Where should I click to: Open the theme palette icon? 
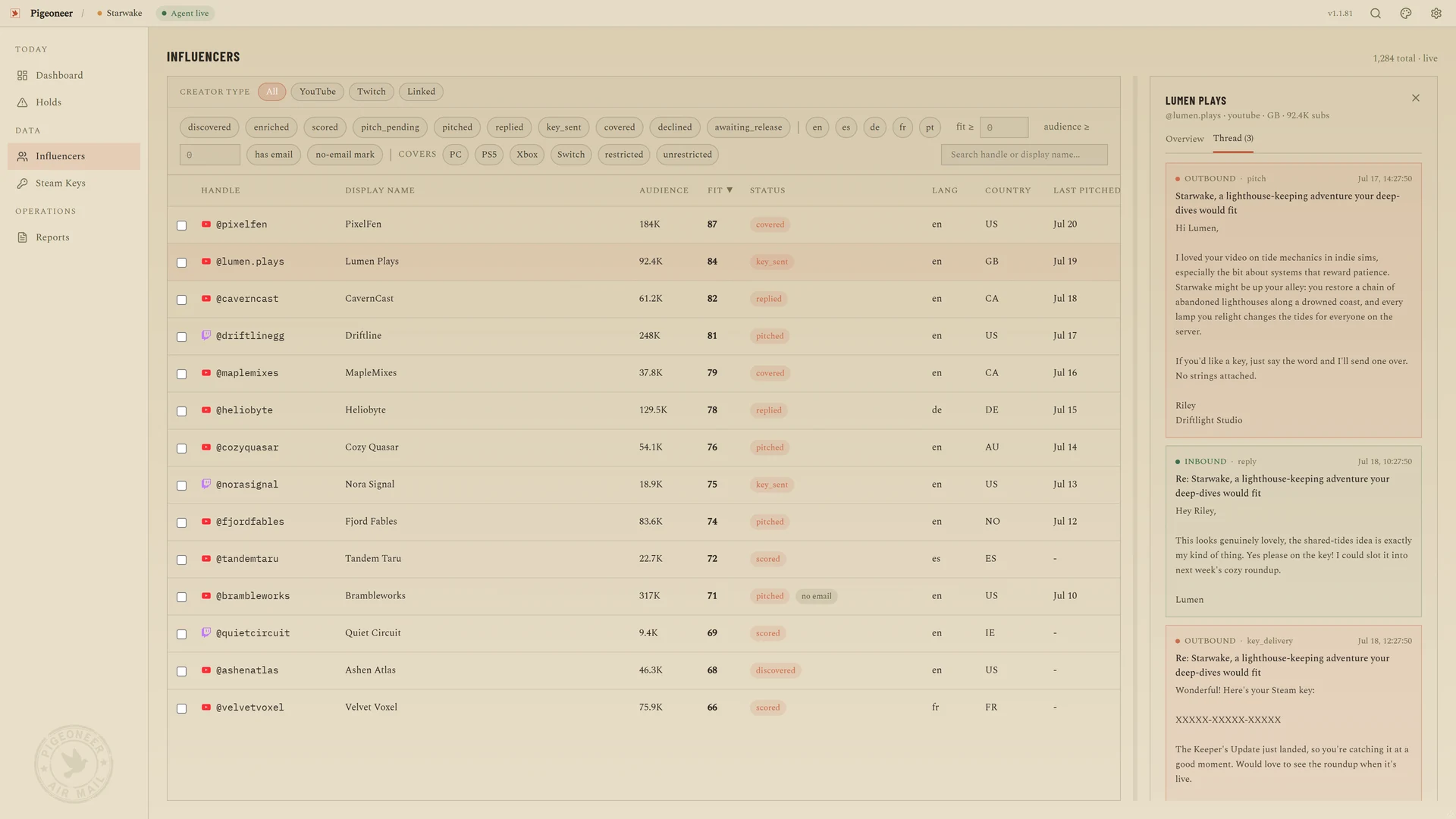(1406, 14)
